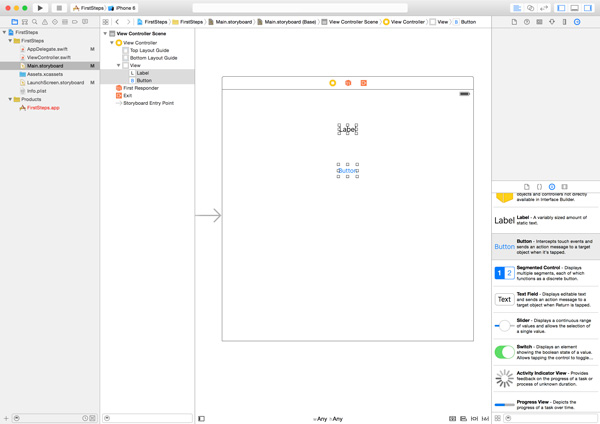Screen dimensions: 600x424
Task: Open the issue navigator warning triangle icon
Action: [45, 22]
